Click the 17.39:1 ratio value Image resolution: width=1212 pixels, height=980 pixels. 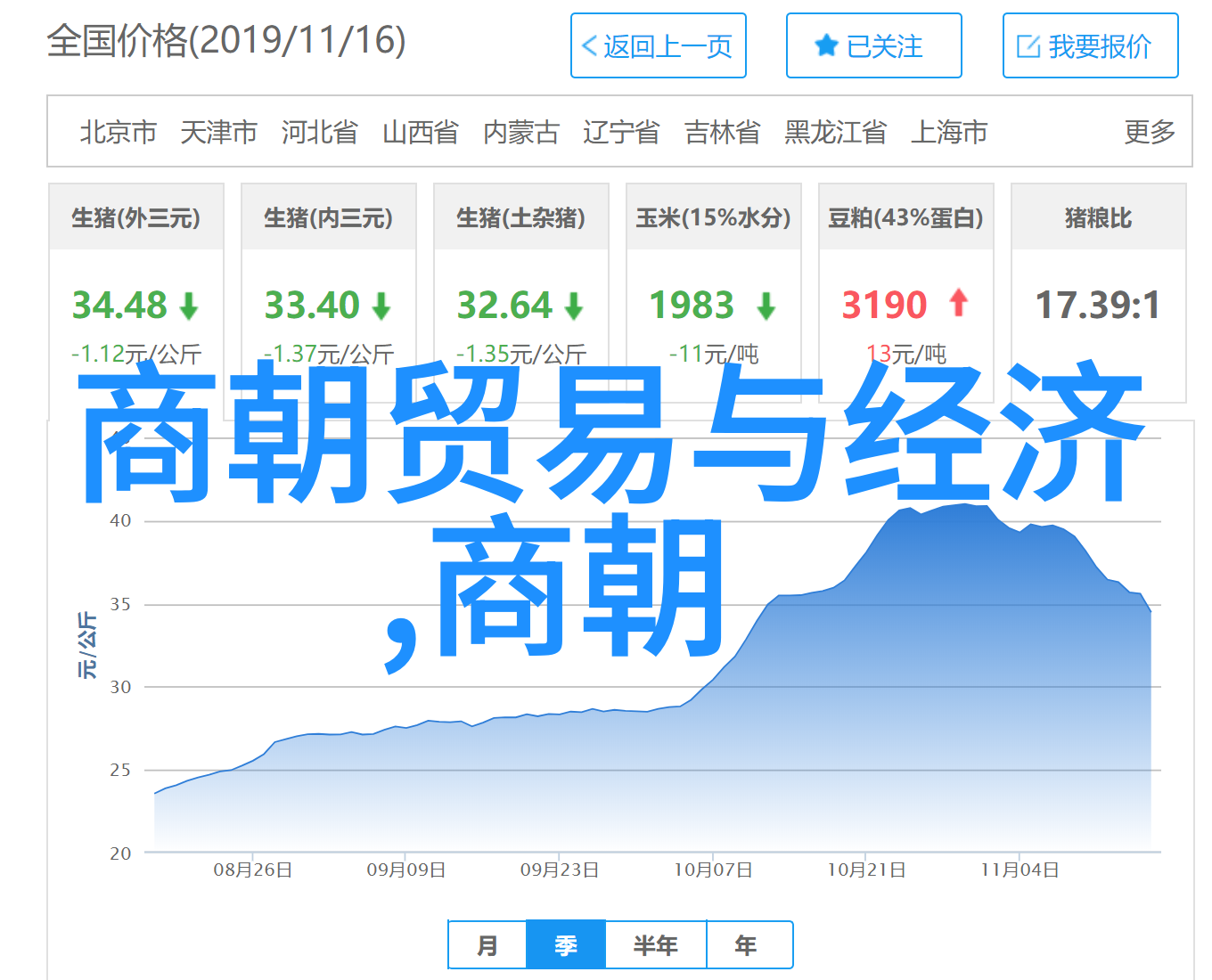(1098, 306)
